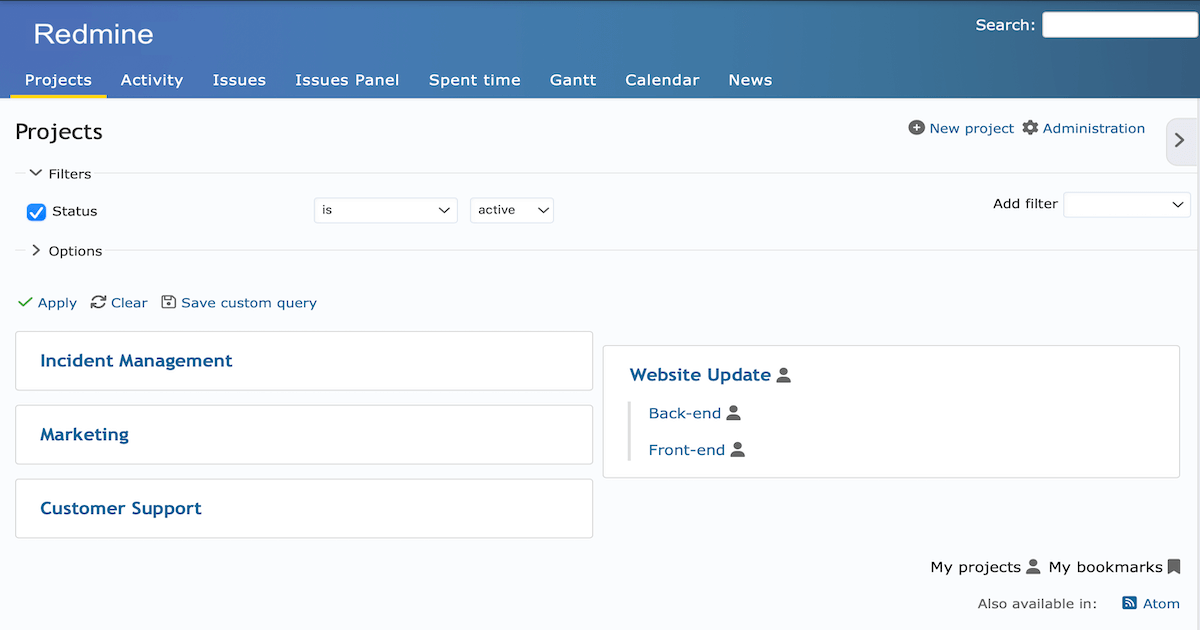Open the Incident Management project
Screen dimensions: 1200x630
click(x=136, y=360)
